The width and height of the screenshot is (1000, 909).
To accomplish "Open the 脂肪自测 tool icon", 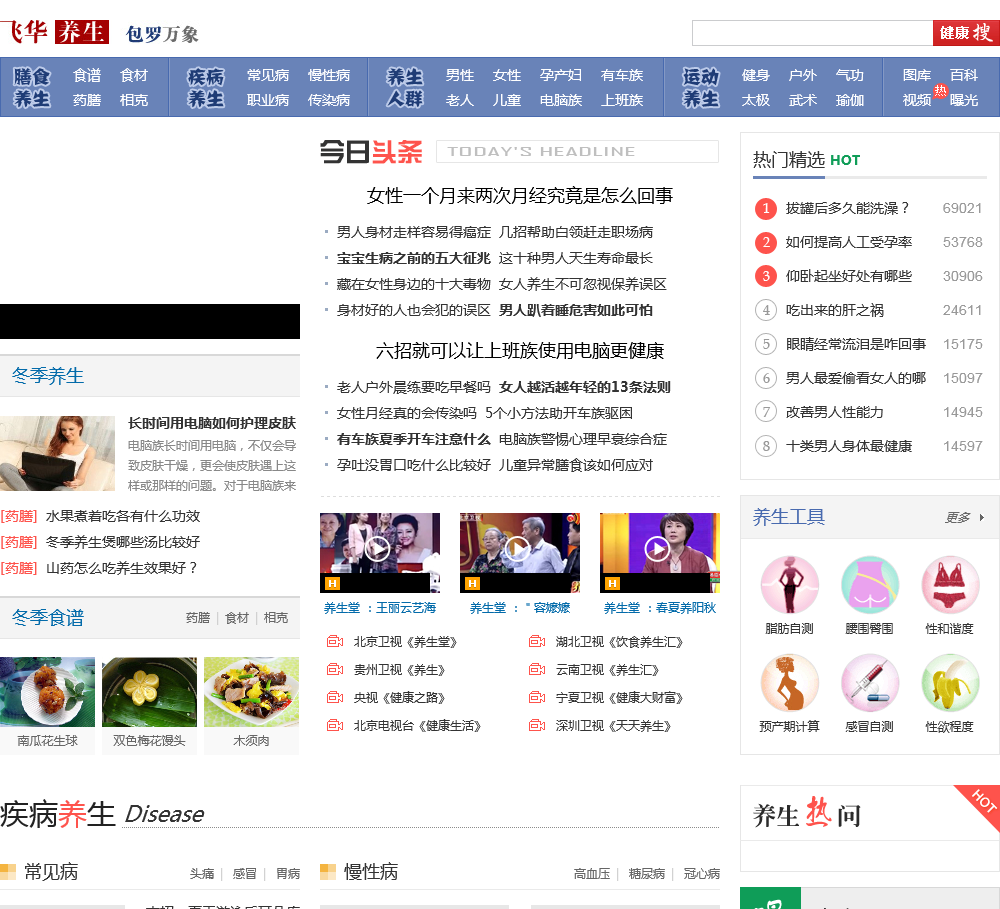I will 789,585.
